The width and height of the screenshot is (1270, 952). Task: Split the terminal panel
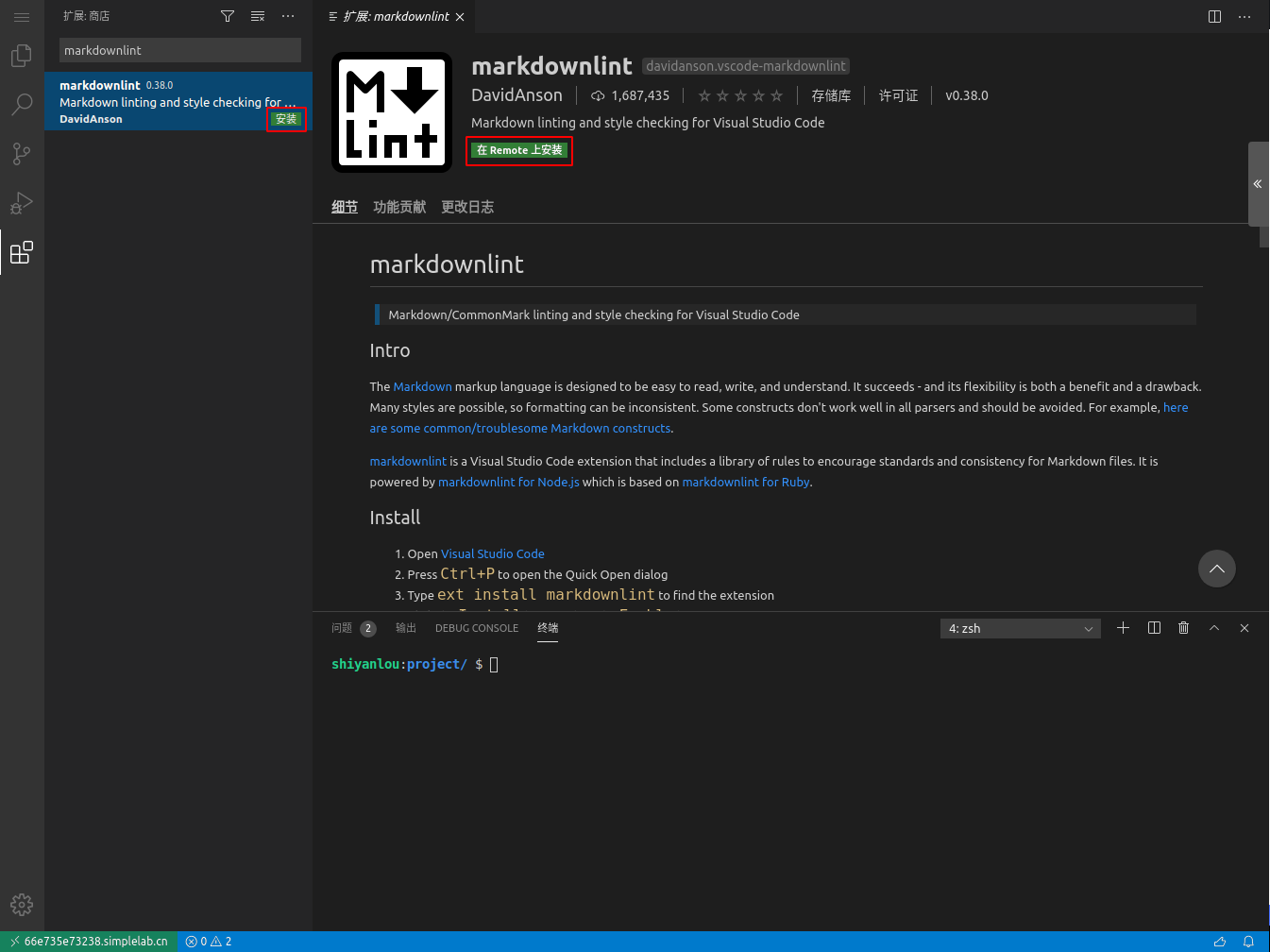pyautogui.click(x=1154, y=628)
